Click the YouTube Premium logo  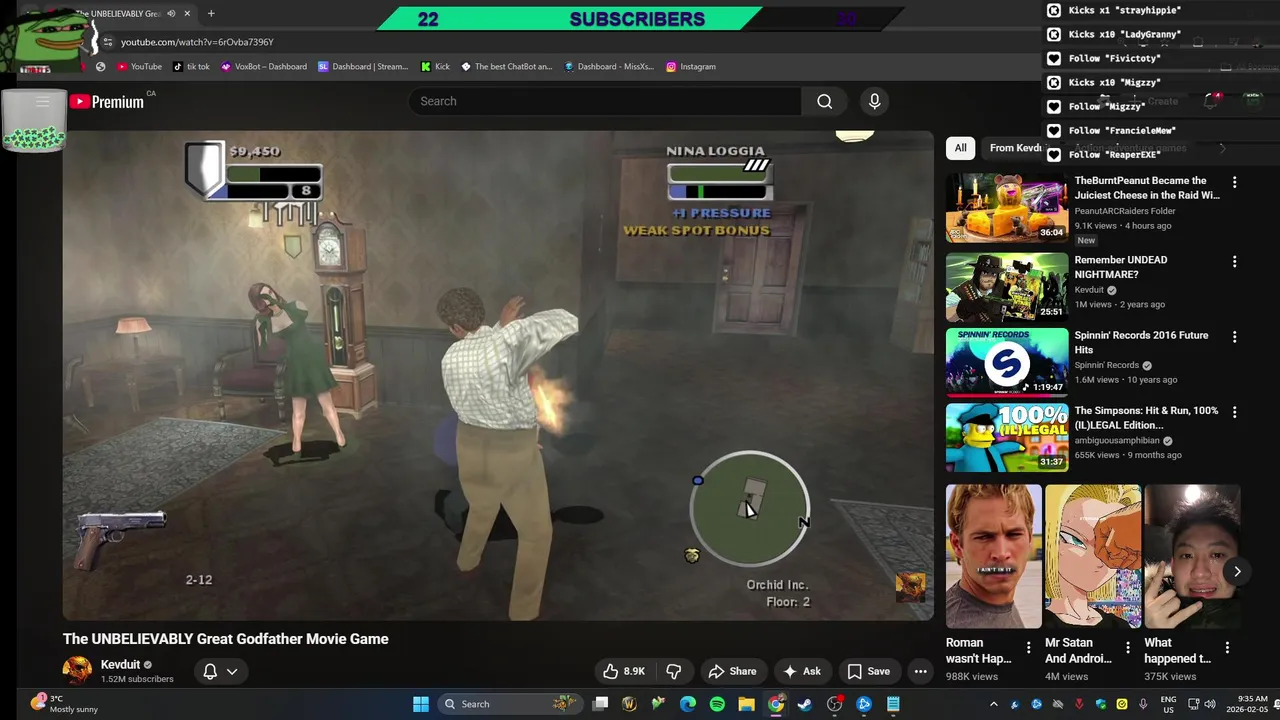coord(107,101)
